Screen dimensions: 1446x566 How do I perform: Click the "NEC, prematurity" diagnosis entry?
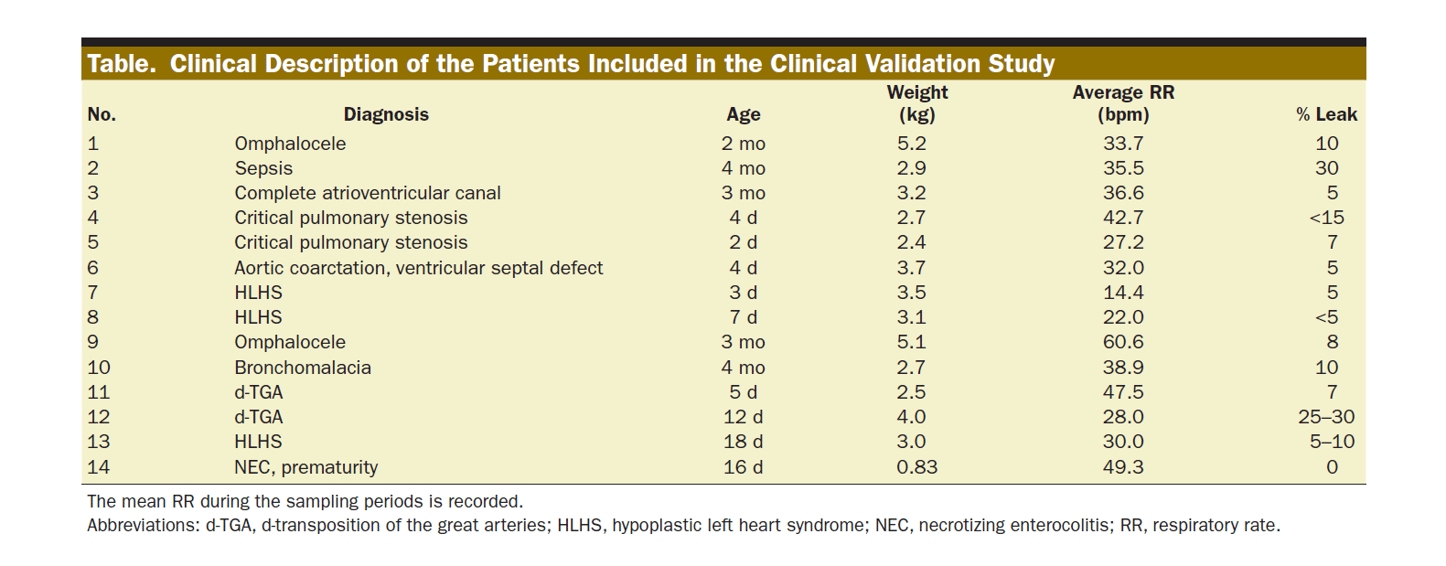coord(306,467)
